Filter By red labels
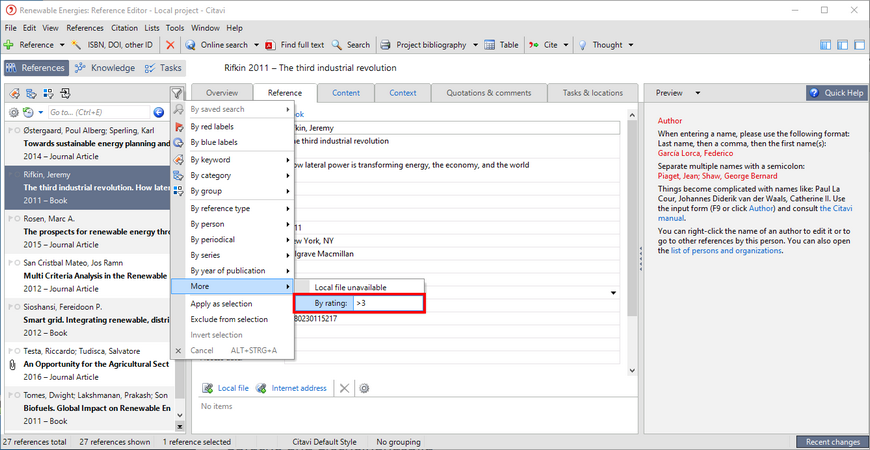This screenshot has width=870, height=450. click(x=232, y=127)
